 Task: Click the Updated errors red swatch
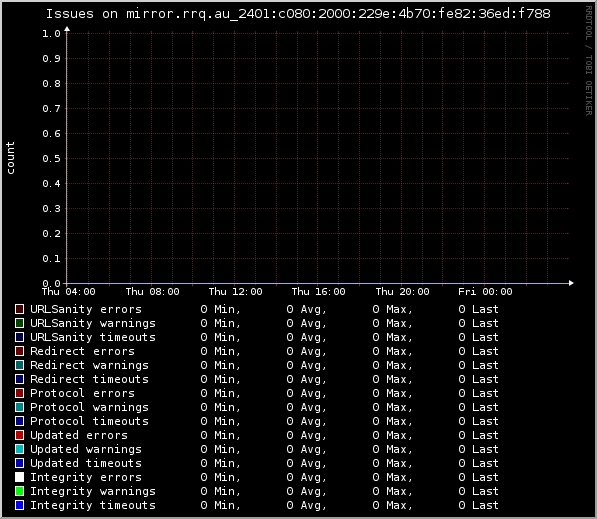[x=19, y=435]
